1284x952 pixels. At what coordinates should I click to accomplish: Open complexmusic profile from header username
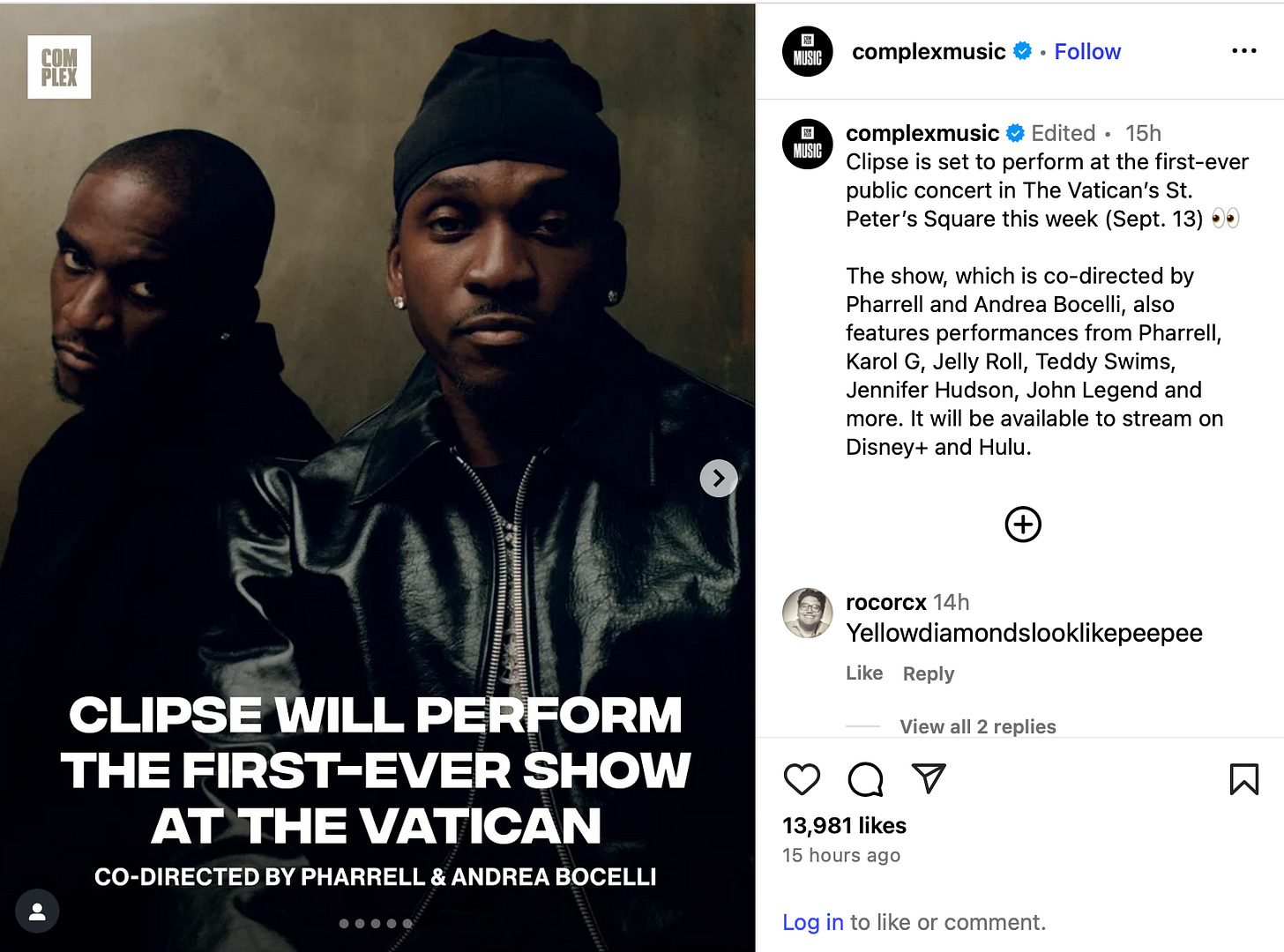coord(929,52)
